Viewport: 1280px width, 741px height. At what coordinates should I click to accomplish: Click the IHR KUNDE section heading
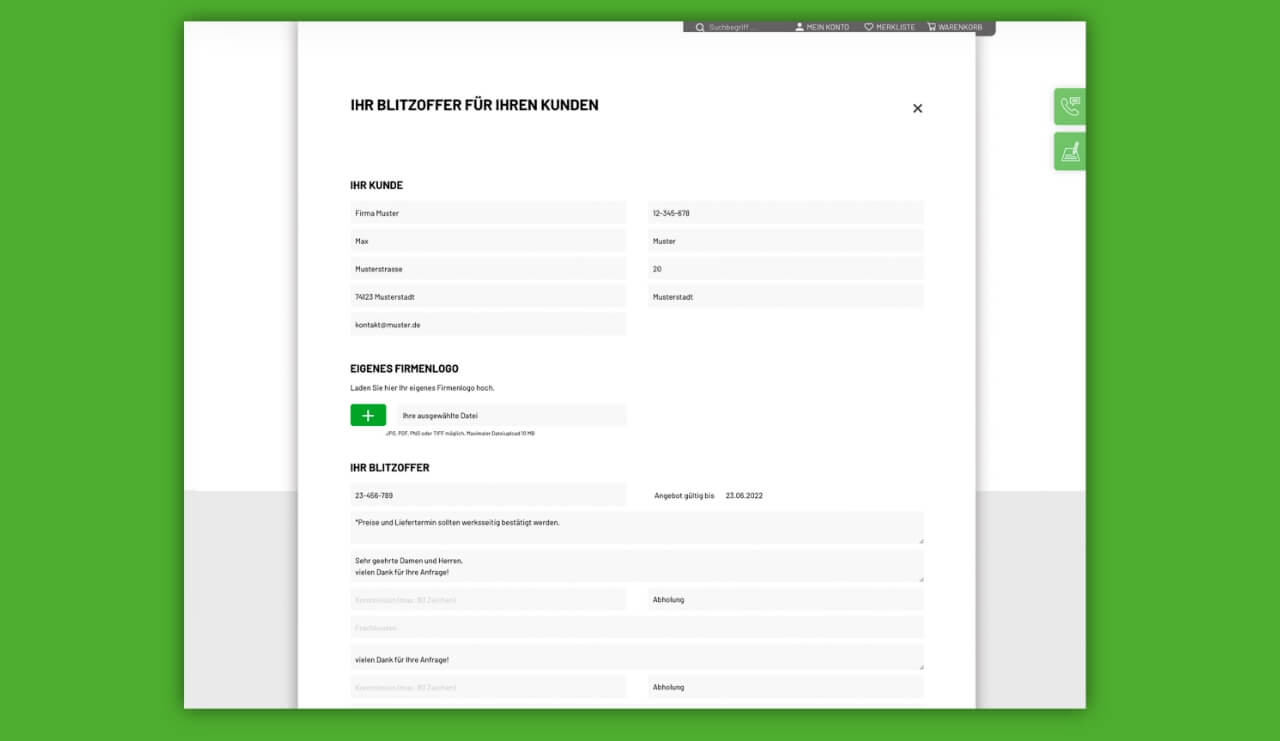[x=377, y=186]
